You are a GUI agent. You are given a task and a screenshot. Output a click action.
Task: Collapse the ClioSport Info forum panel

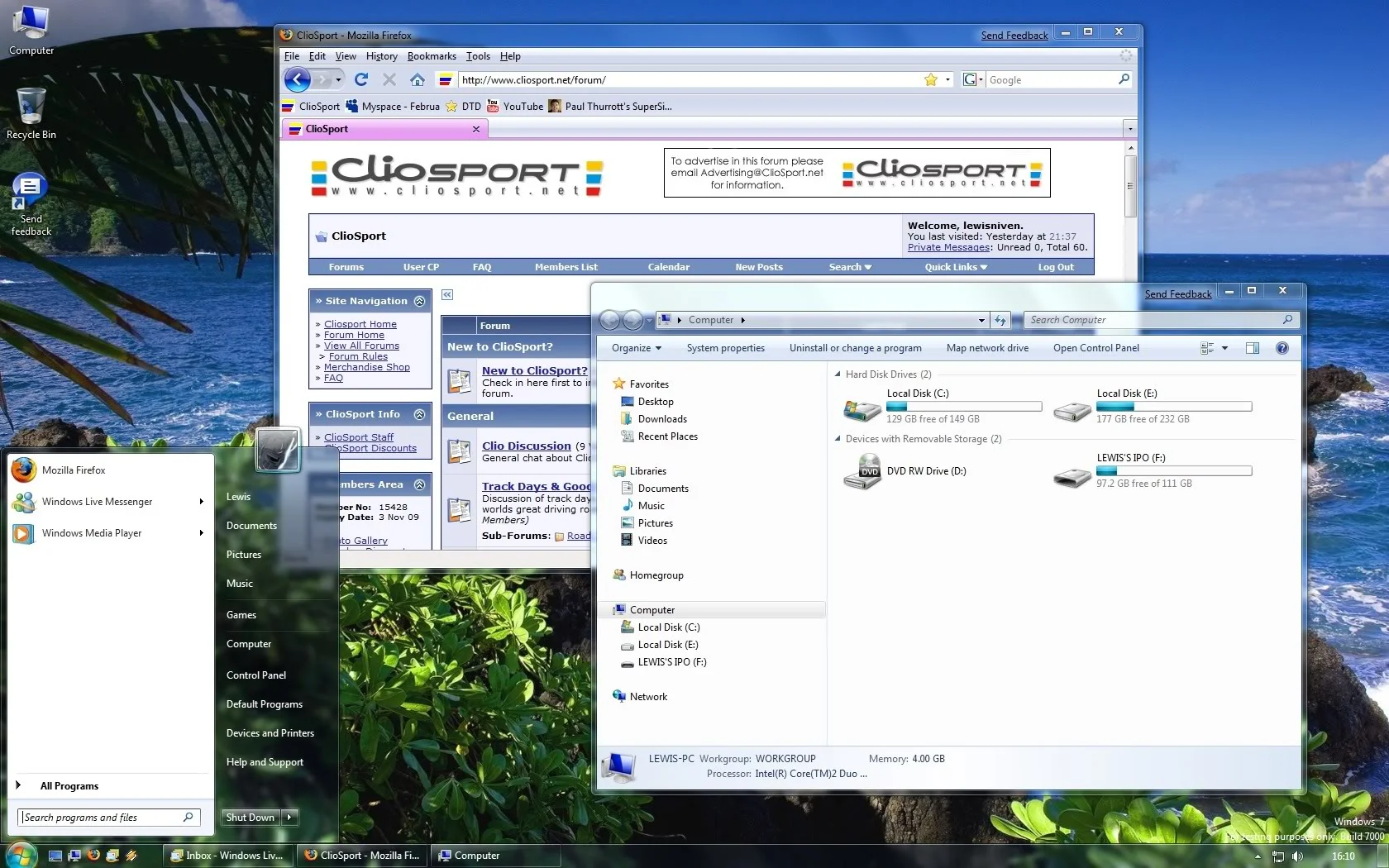[x=419, y=414]
